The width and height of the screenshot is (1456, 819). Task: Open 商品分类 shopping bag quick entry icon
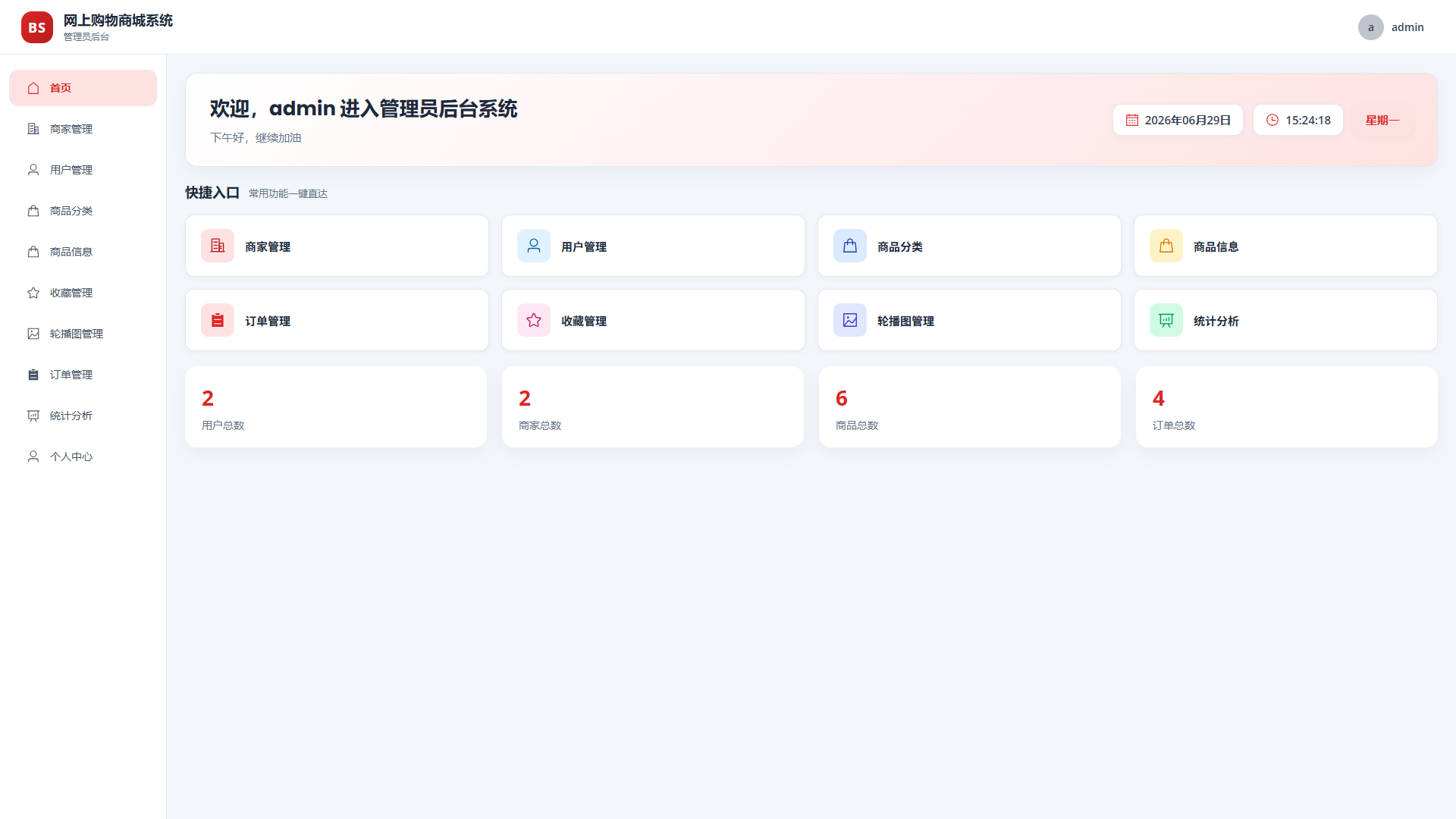tap(850, 246)
